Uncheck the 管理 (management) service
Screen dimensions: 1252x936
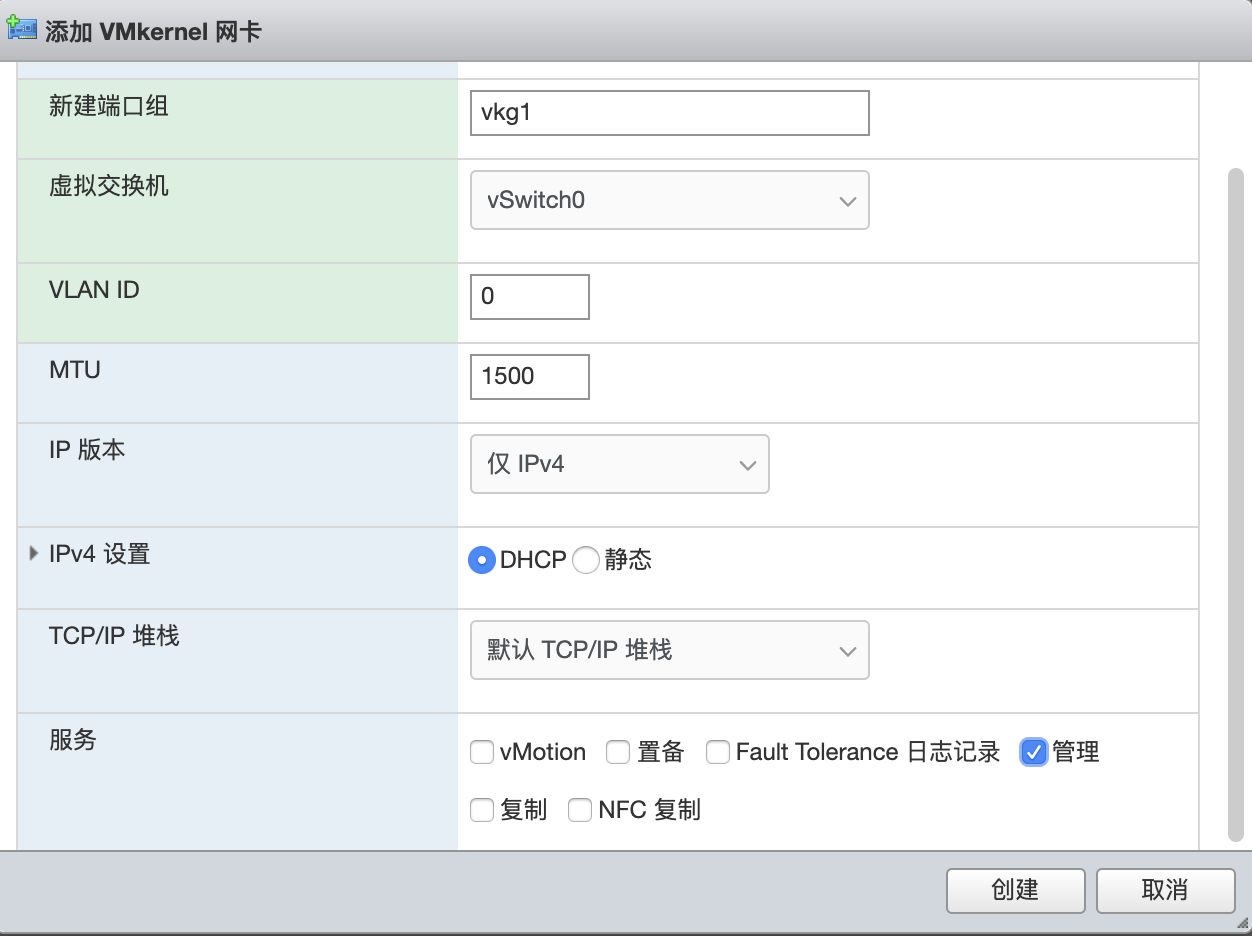point(1033,752)
